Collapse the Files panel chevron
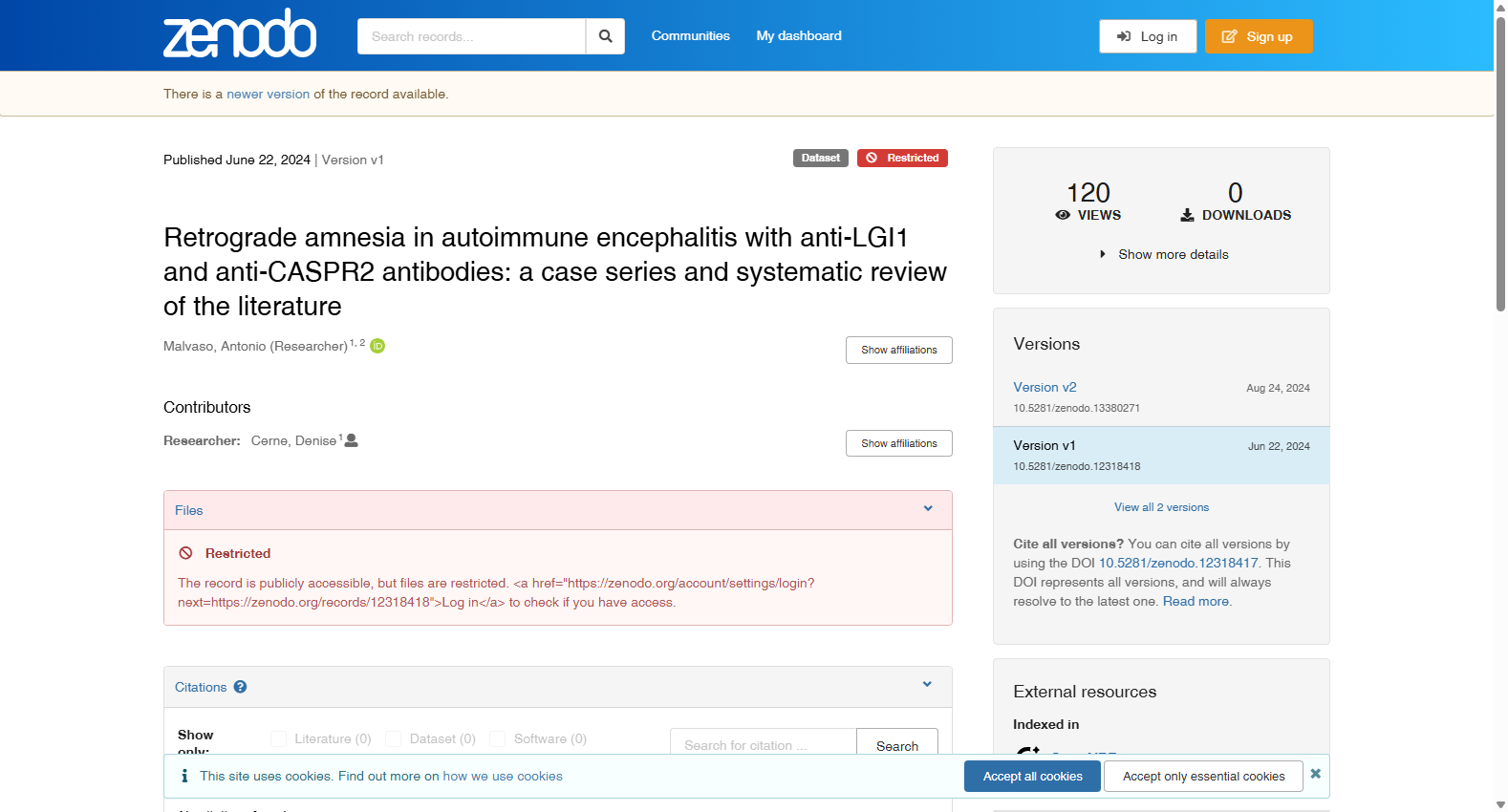This screenshot has width=1508, height=812. 928,509
